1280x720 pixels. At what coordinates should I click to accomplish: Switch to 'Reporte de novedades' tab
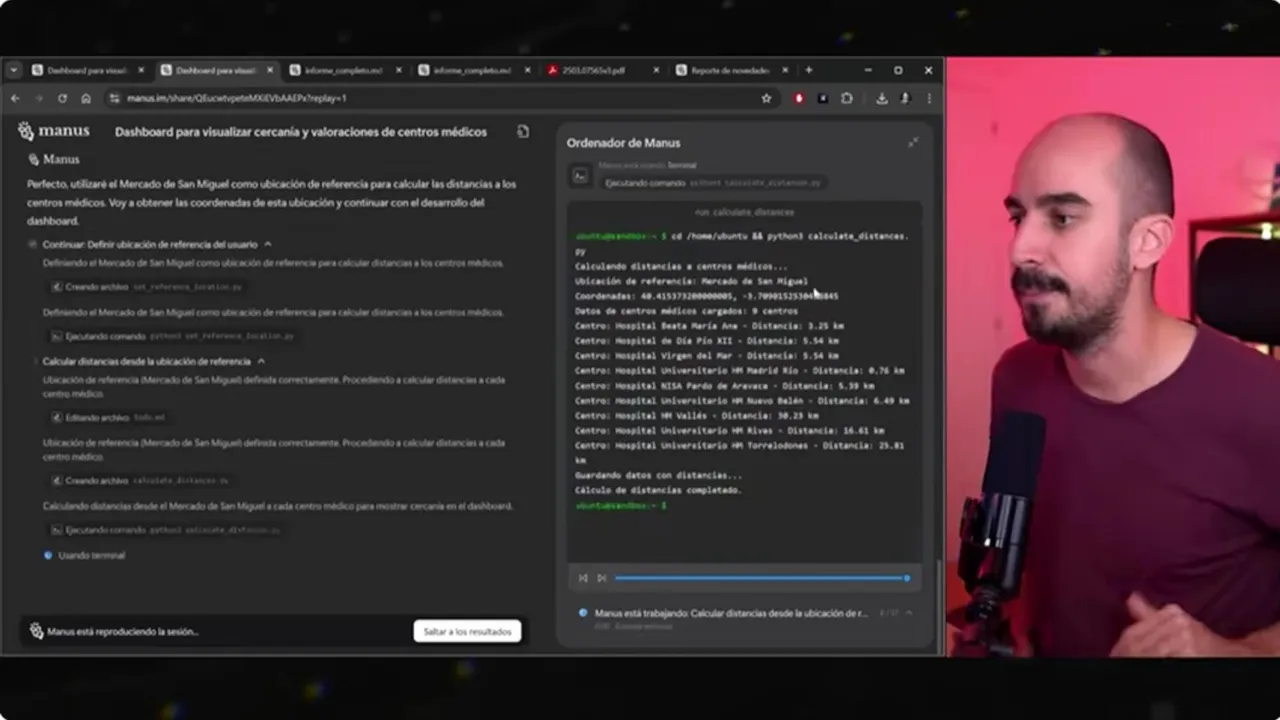pyautogui.click(x=730, y=70)
